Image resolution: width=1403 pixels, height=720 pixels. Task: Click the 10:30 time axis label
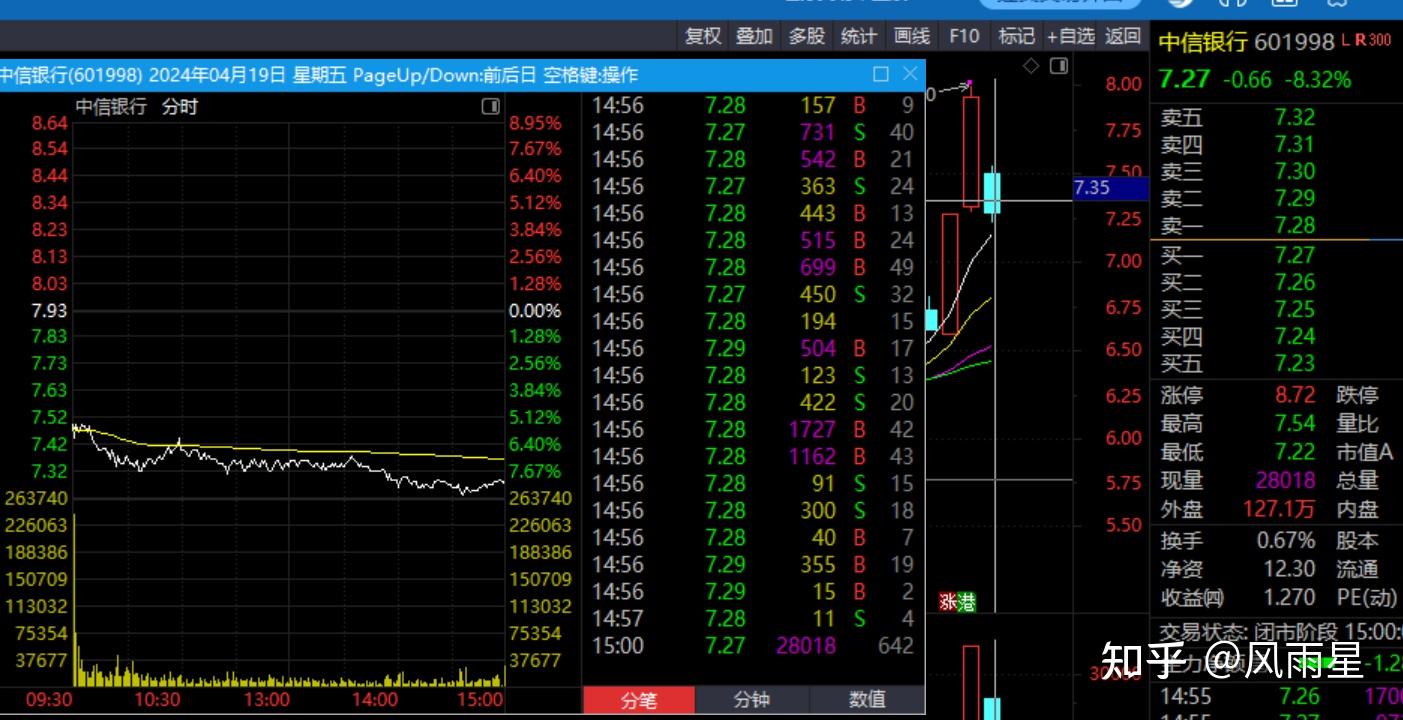(157, 700)
